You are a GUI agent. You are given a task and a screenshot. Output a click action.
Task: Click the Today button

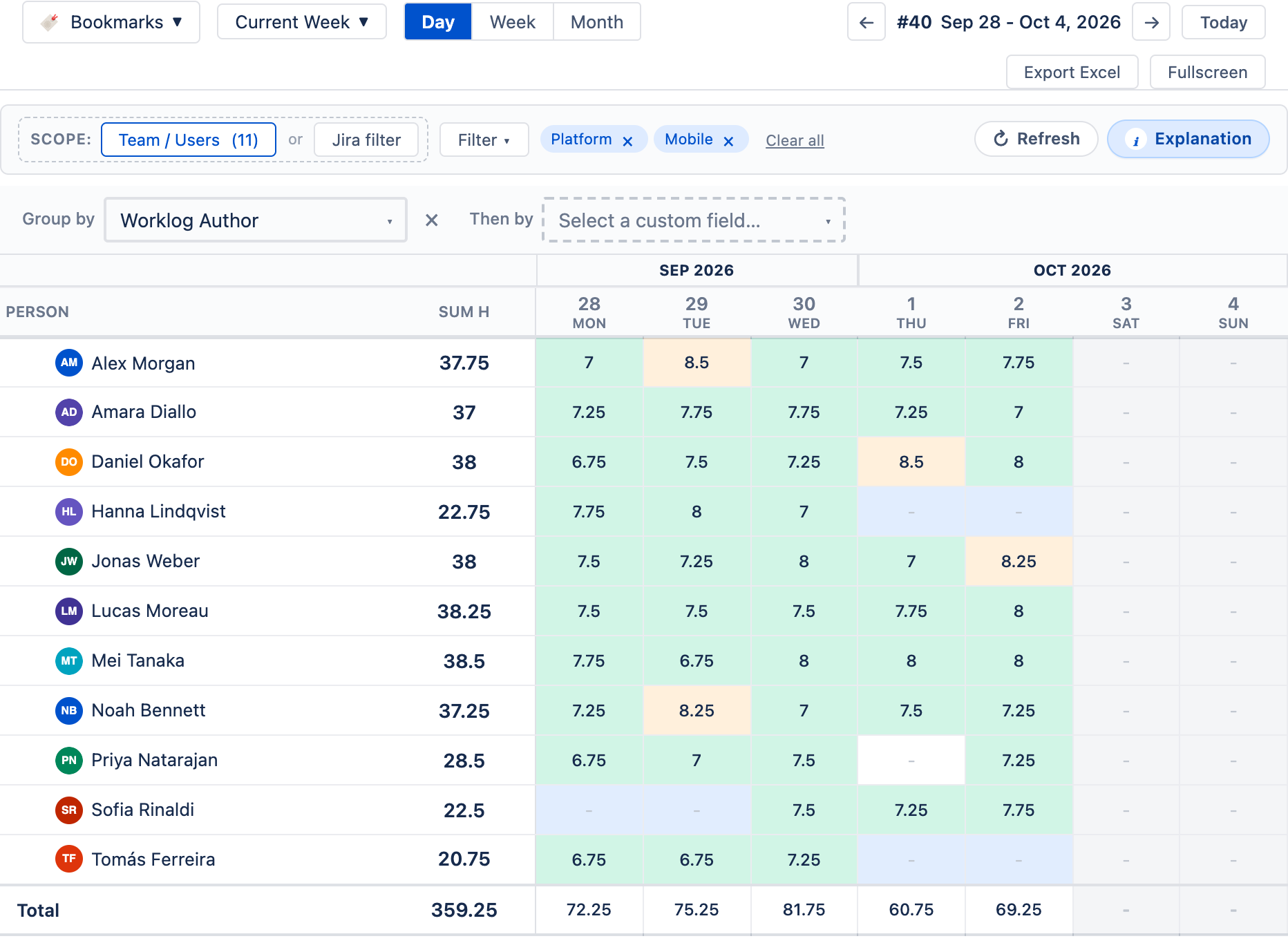(x=1224, y=22)
